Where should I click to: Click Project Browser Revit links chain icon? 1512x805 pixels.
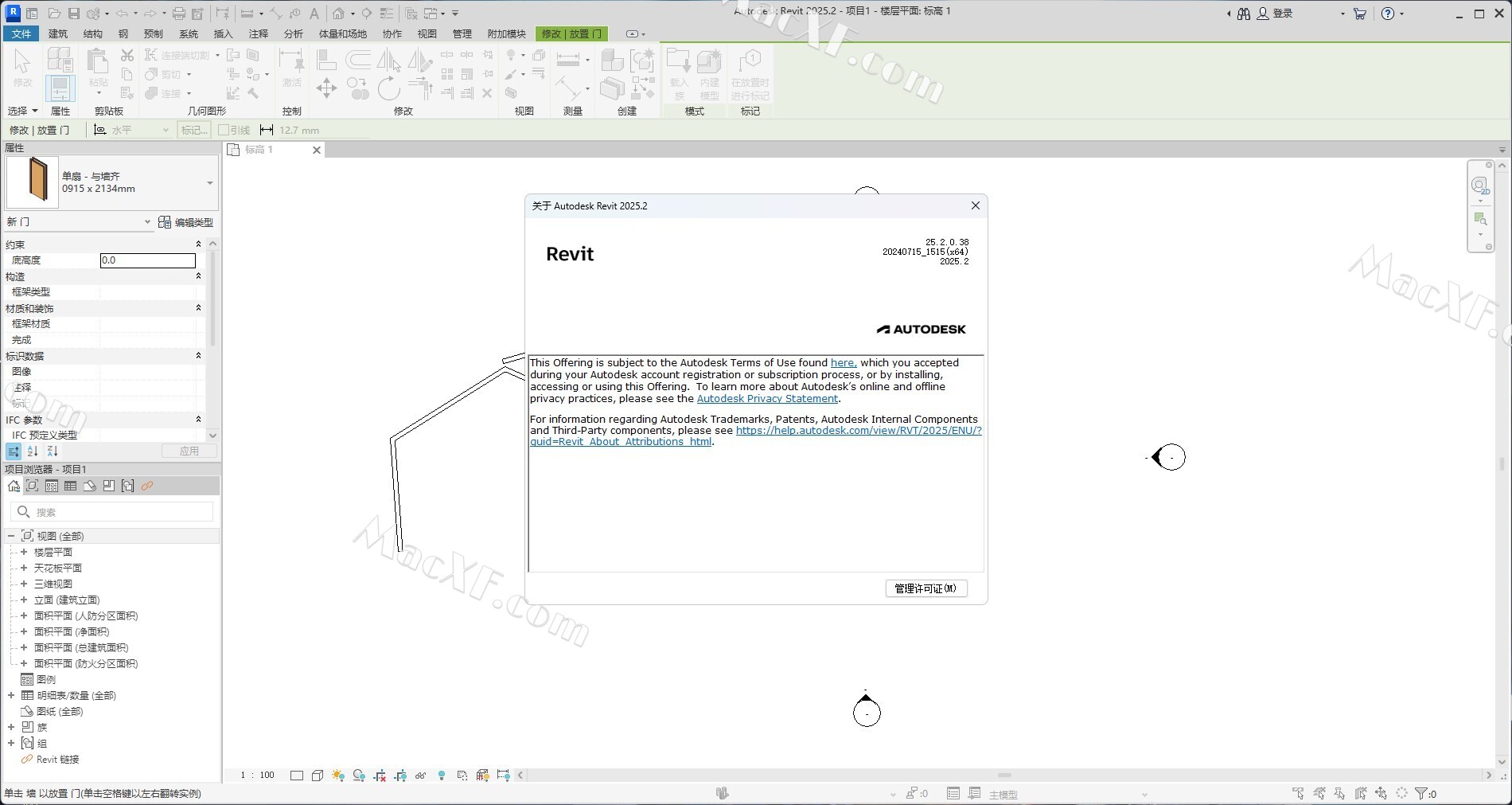tap(146, 486)
